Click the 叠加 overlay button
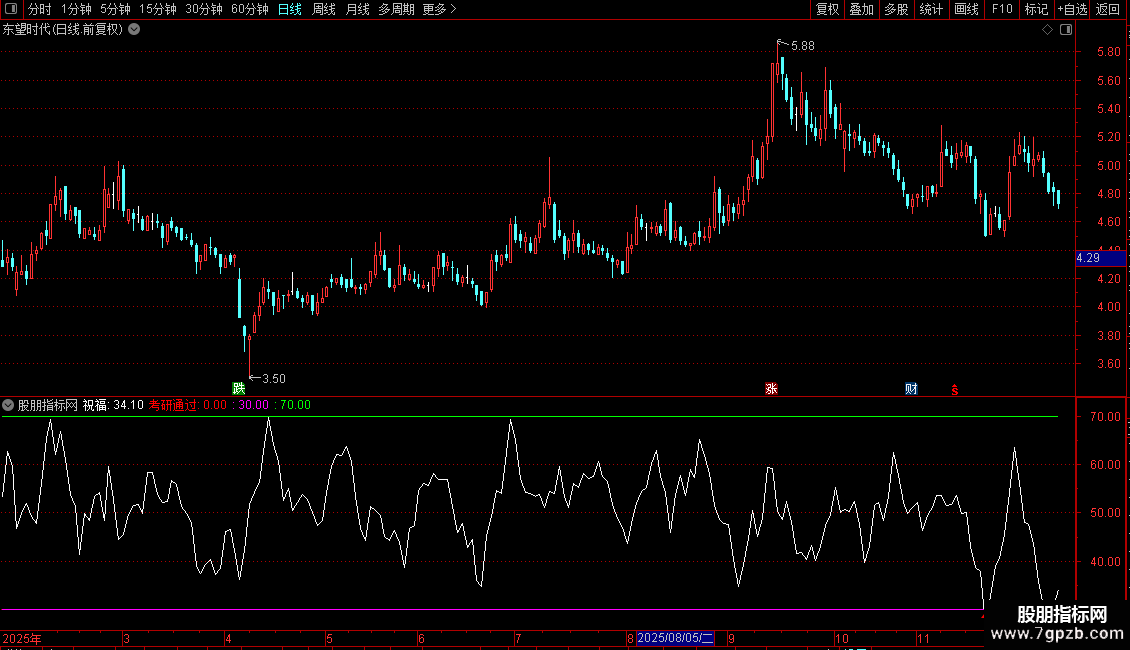The height and width of the screenshot is (650, 1130). coord(861,9)
